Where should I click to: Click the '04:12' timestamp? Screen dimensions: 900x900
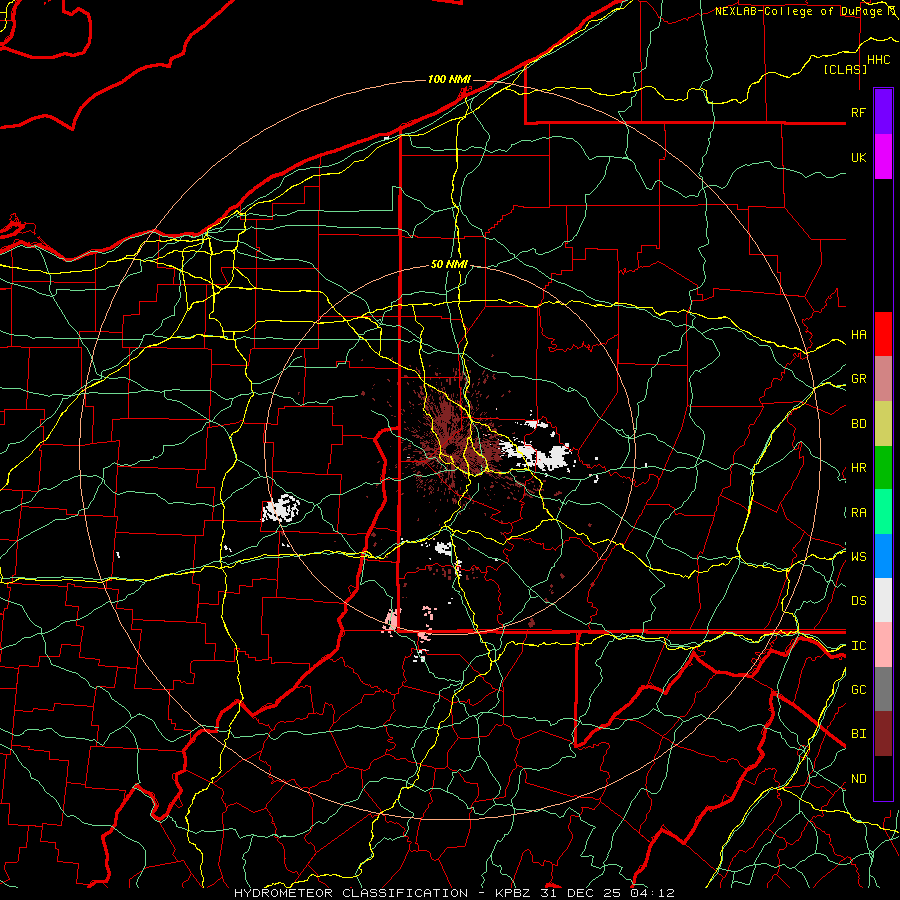coord(653,893)
